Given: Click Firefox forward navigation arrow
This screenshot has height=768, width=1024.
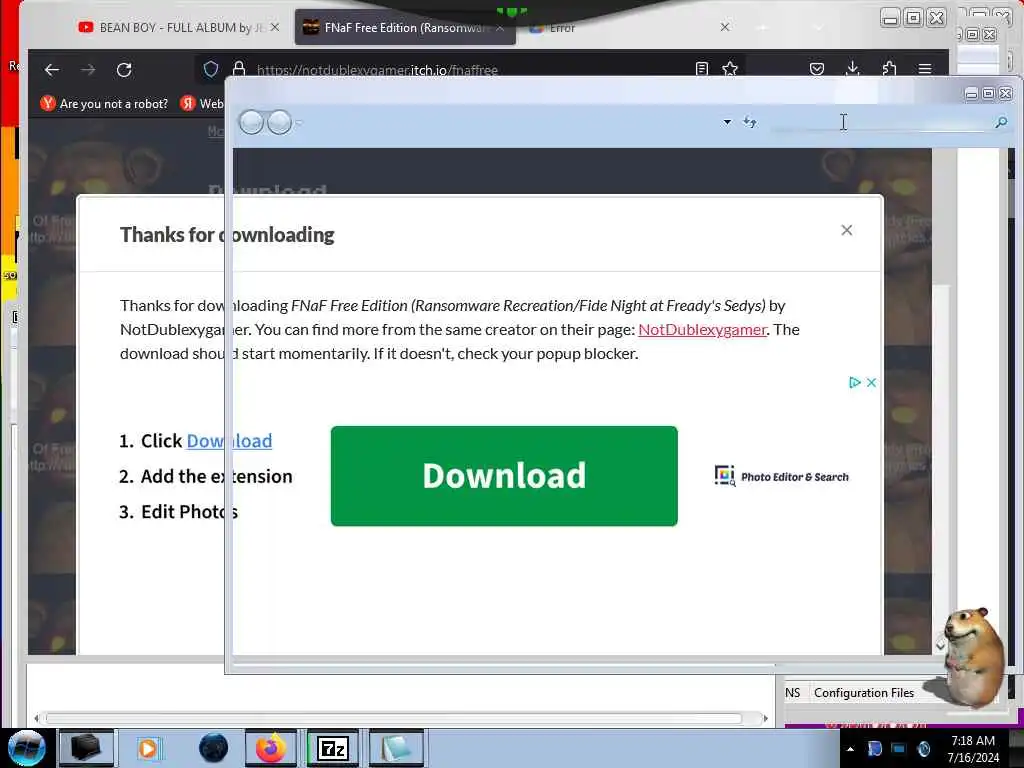Looking at the screenshot, I should click(x=88, y=70).
